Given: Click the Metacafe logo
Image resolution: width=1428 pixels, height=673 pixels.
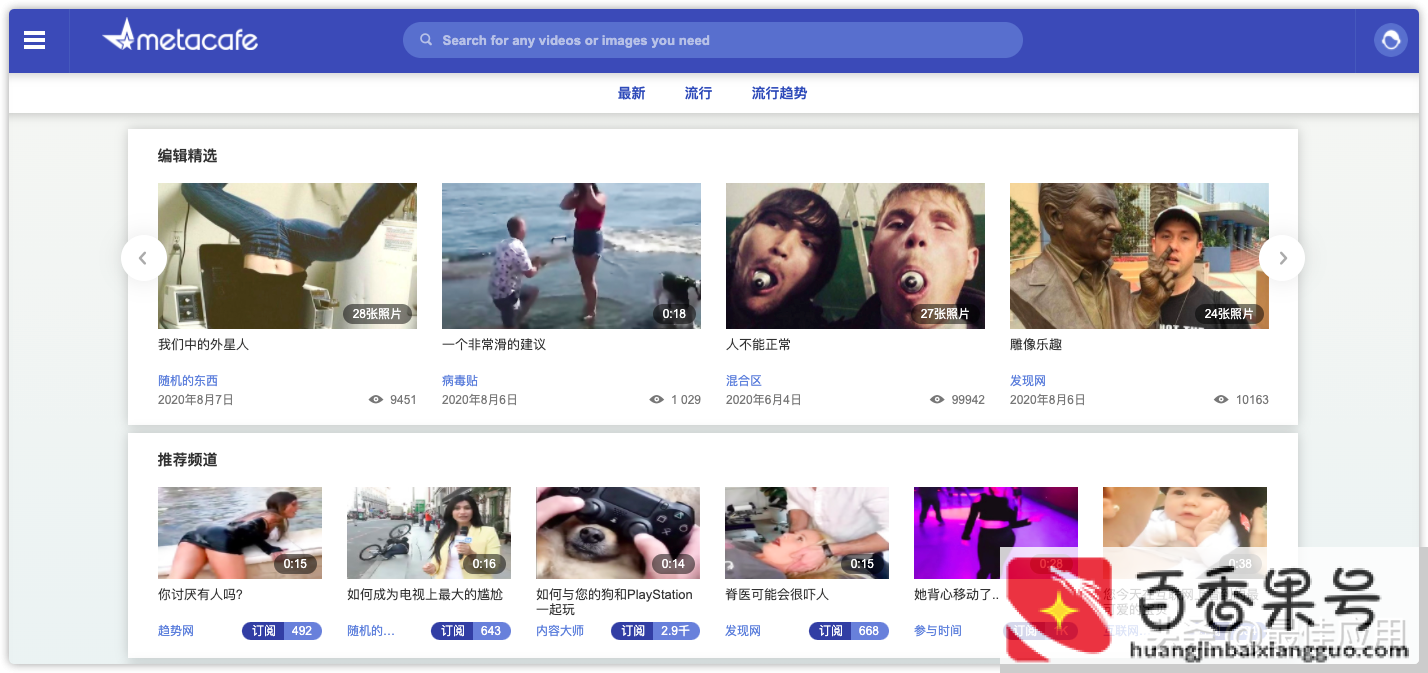Looking at the screenshot, I should tap(180, 36).
